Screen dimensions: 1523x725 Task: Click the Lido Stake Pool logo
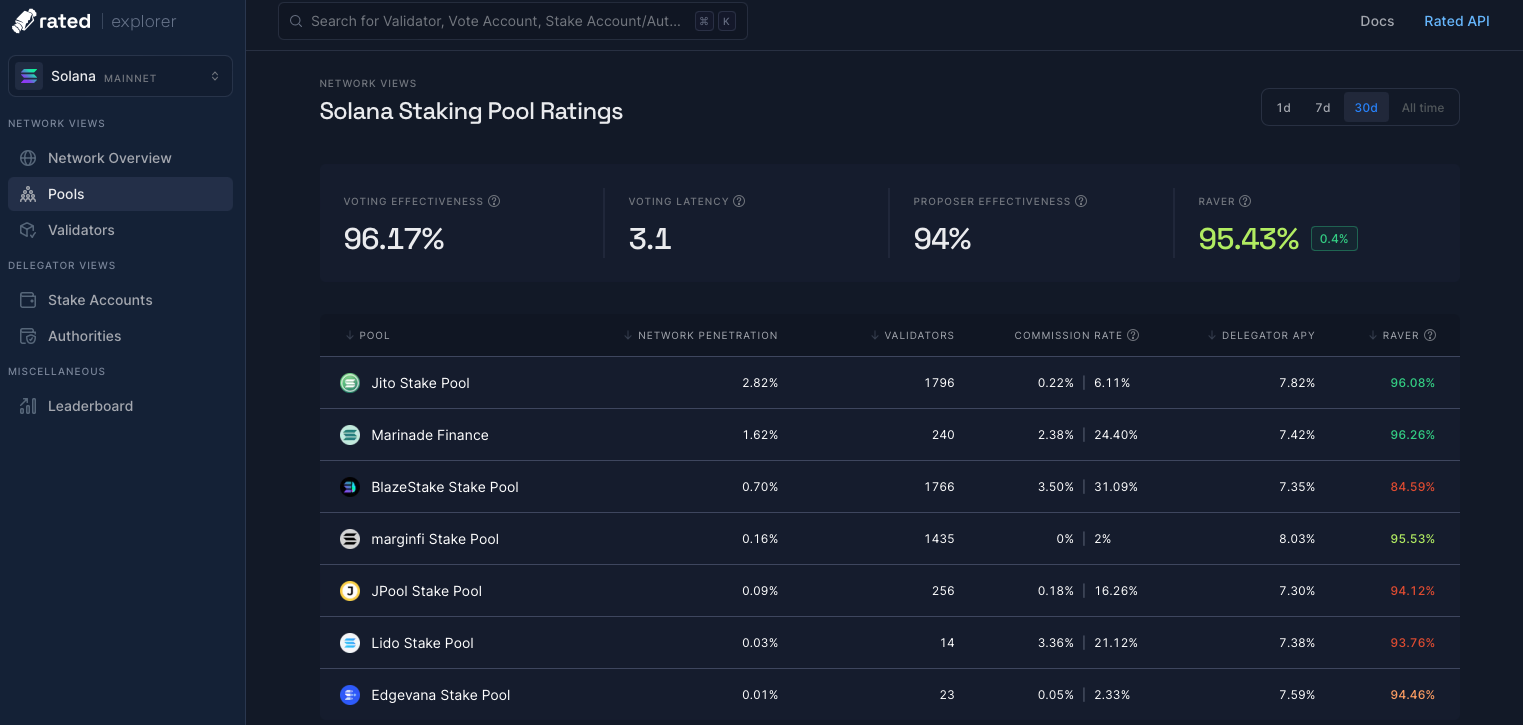[350, 643]
